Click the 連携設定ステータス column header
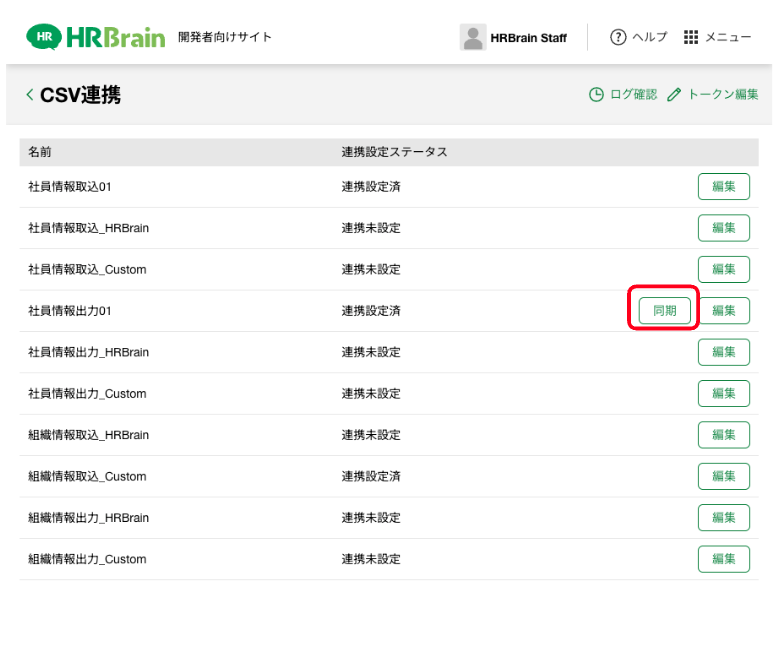The height and width of the screenshot is (652, 782). tap(394, 152)
